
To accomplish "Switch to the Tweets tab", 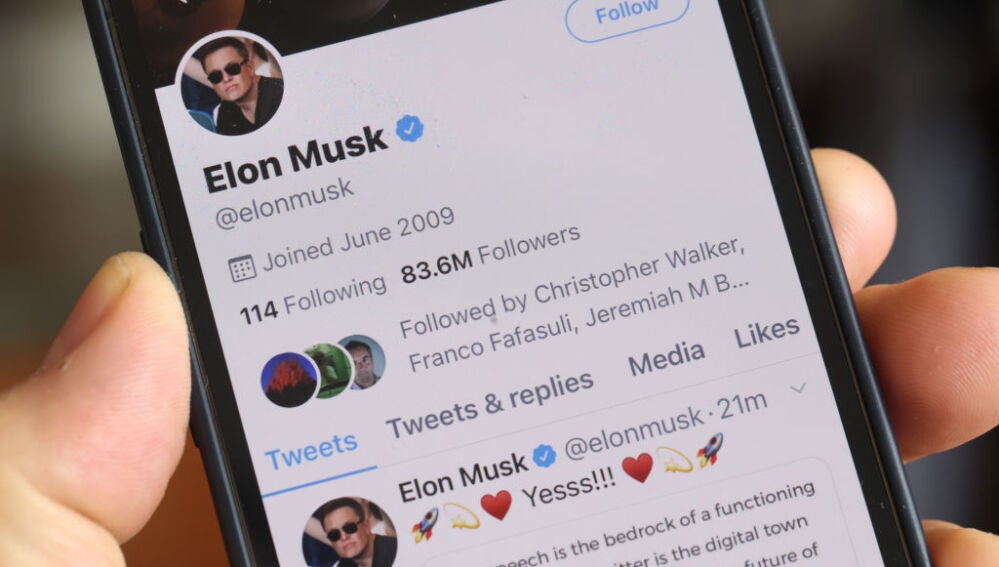I will pos(312,450).
